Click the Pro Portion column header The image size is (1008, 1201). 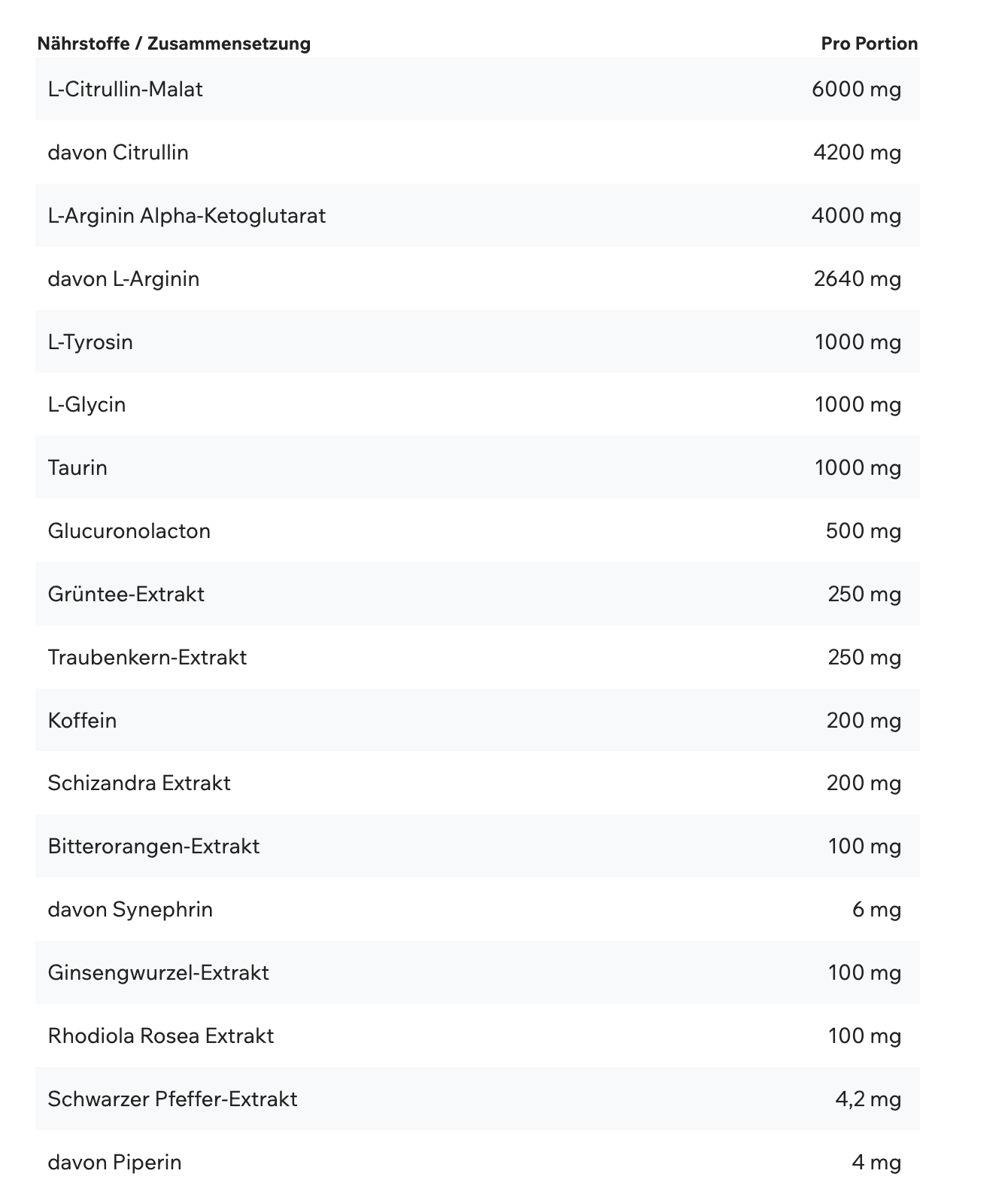click(x=869, y=44)
